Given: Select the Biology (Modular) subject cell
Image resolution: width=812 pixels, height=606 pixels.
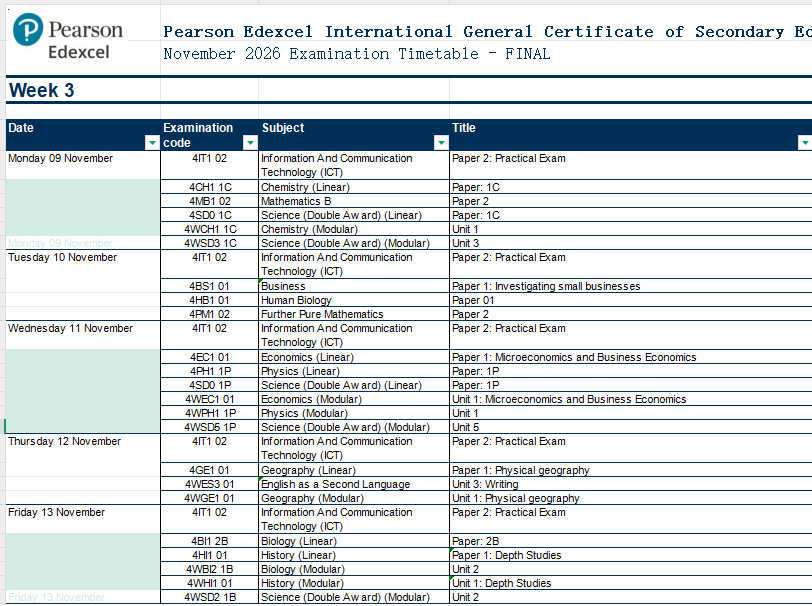Looking at the screenshot, I should [354, 569].
